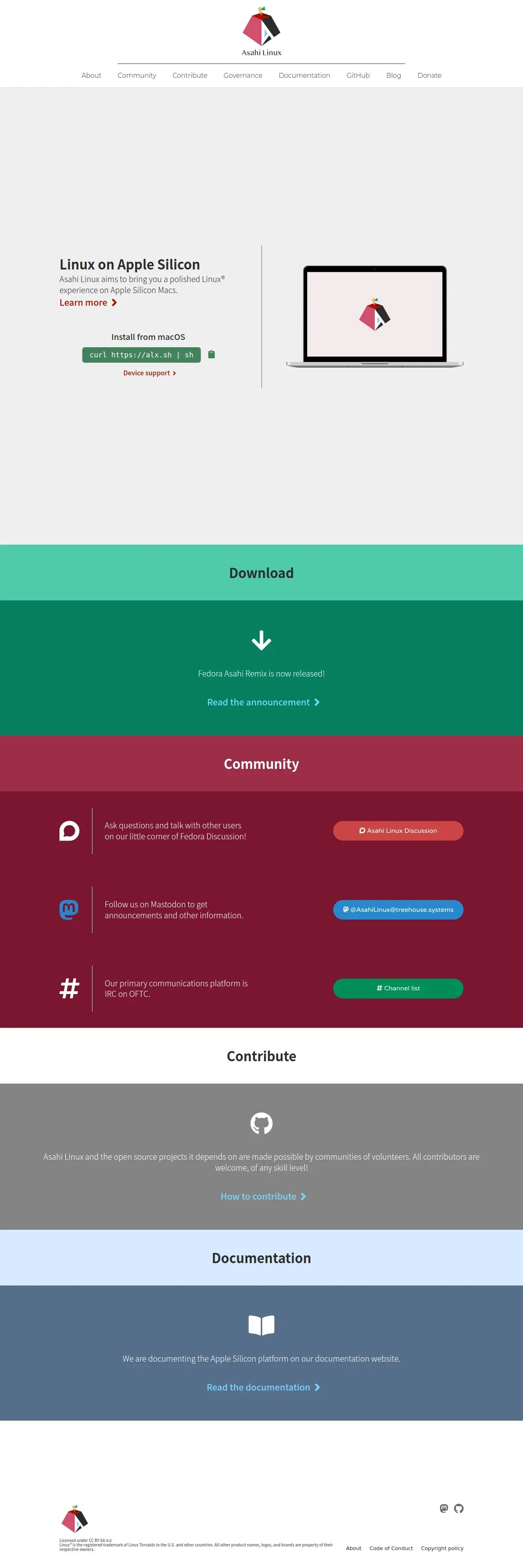Image resolution: width=523 pixels, height=1568 pixels.
Task: Read the announcement link
Action: pos(263,702)
